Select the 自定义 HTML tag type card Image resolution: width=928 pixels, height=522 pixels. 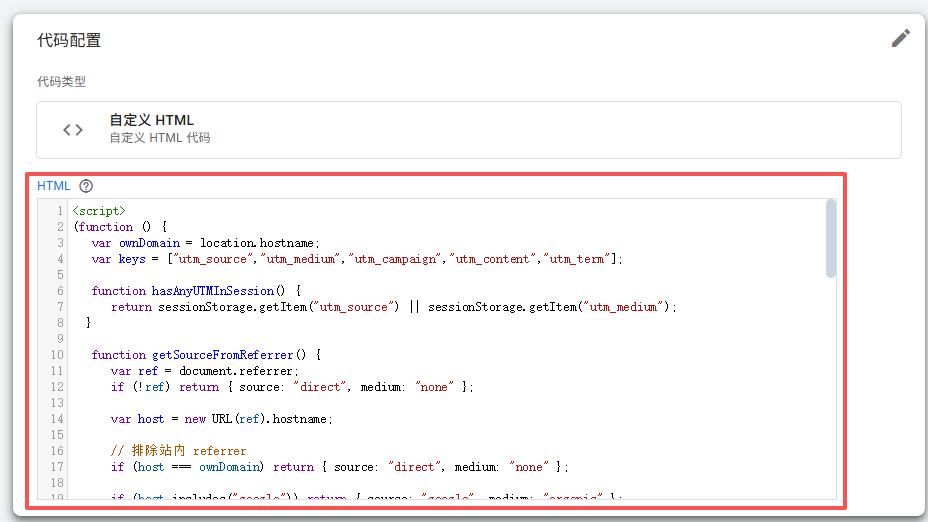coord(469,130)
